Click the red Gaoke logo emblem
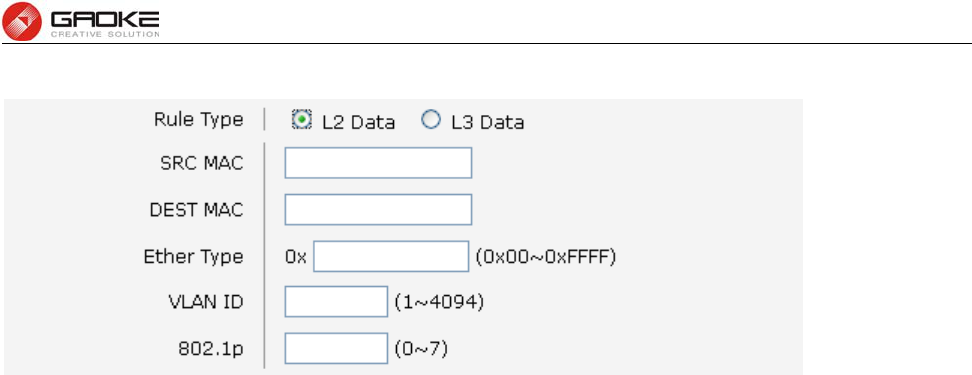The width and height of the screenshot is (972, 375). point(22,21)
